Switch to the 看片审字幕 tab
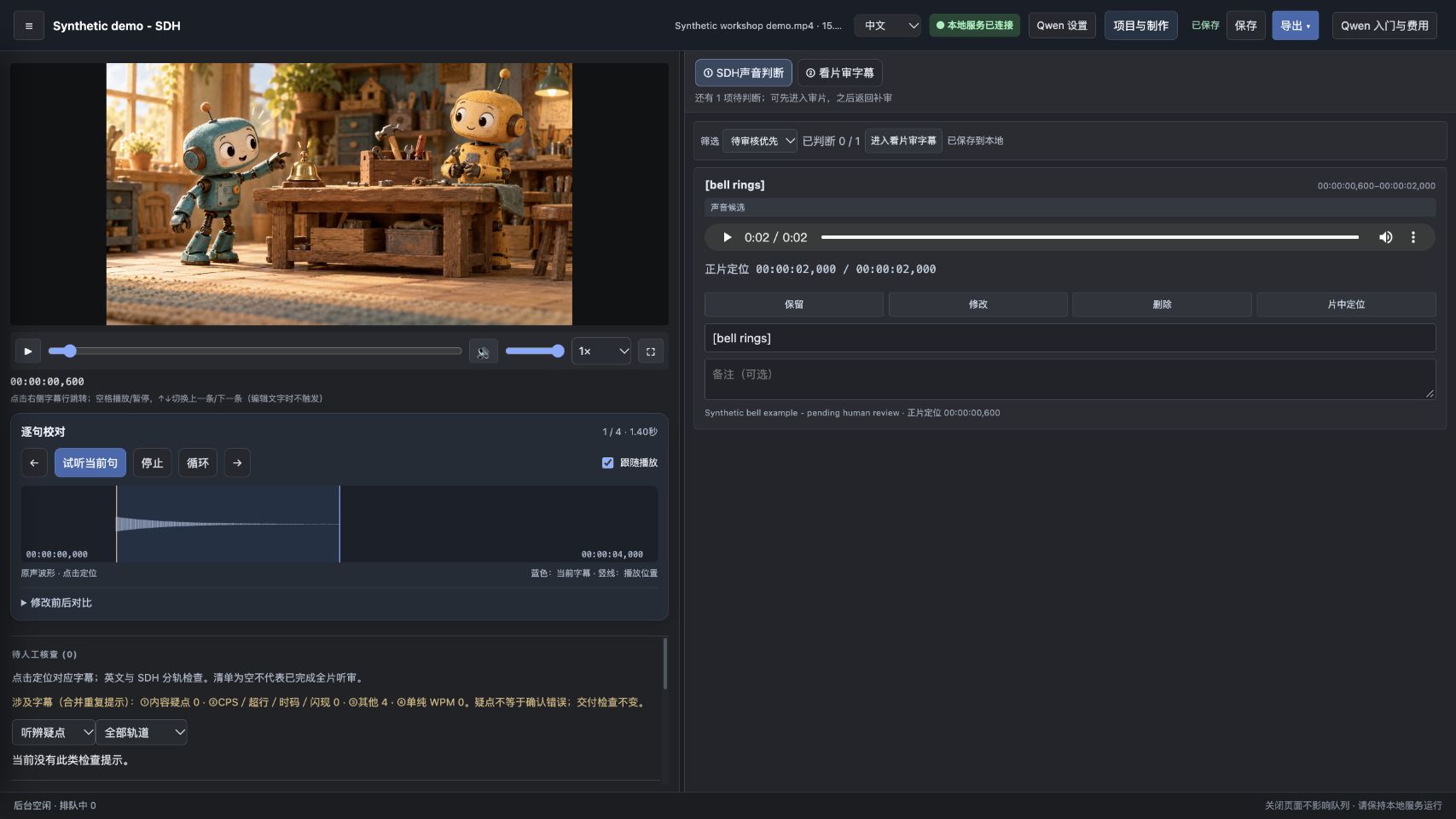The width and height of the screenshot is (1456, 819). [x=840, y=73]
